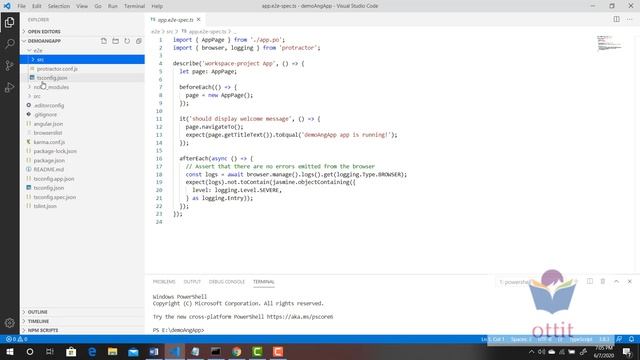Maximize the terminal panel size
This screenshot has height=360, width=640.
coord(616,281)
